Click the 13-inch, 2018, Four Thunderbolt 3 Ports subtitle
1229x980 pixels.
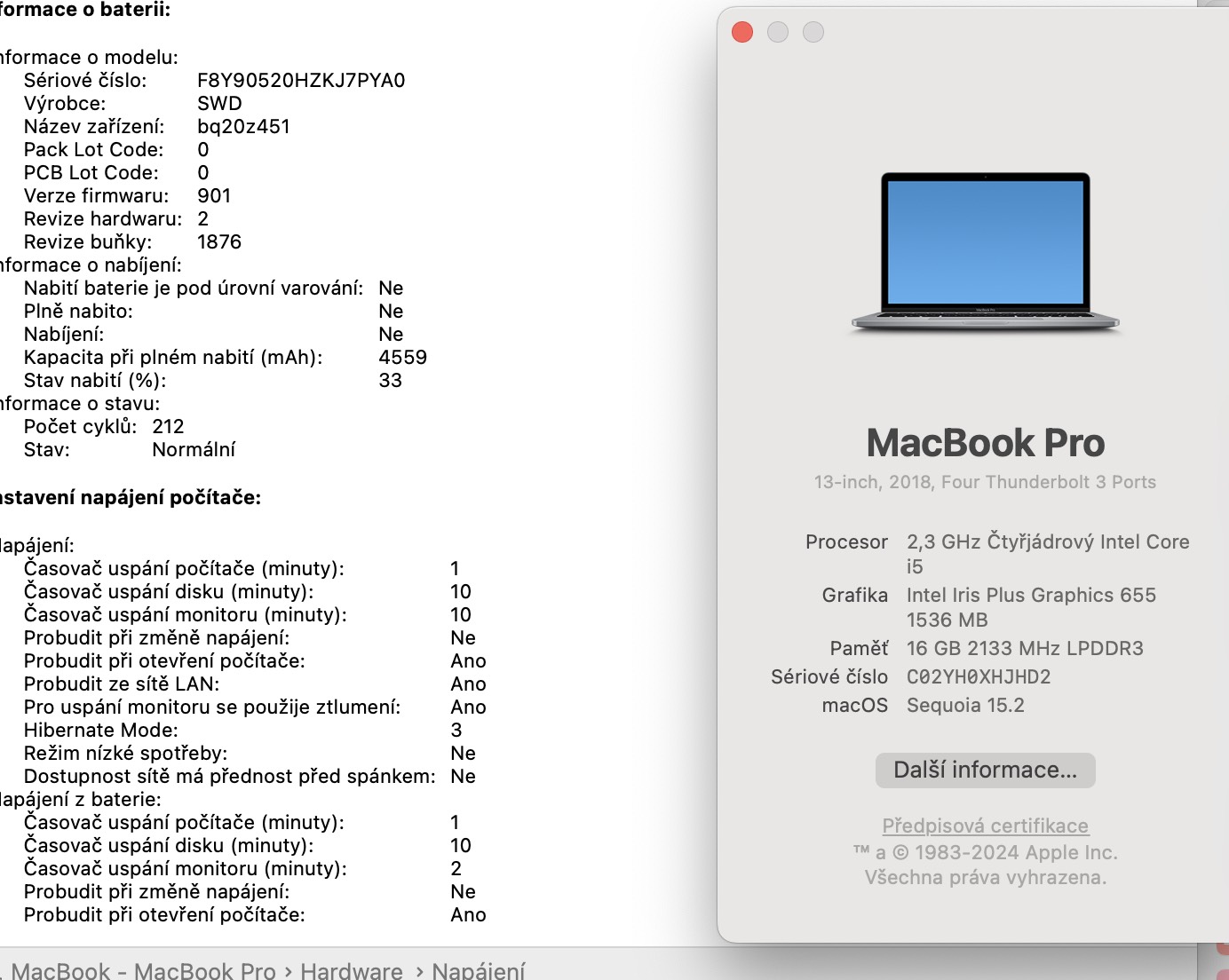tap(986, 482)
